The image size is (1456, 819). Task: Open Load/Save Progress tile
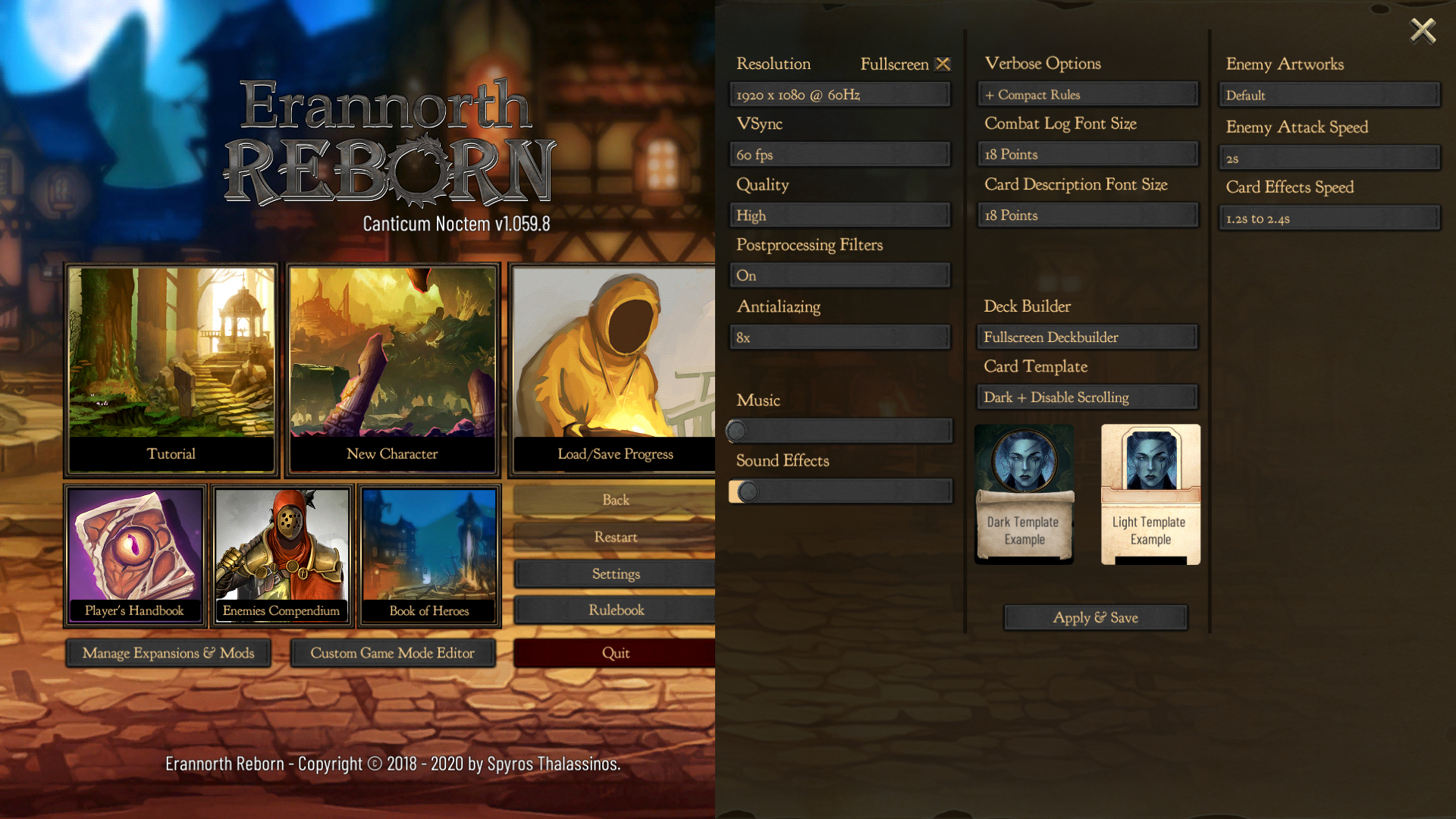[614, 369]
